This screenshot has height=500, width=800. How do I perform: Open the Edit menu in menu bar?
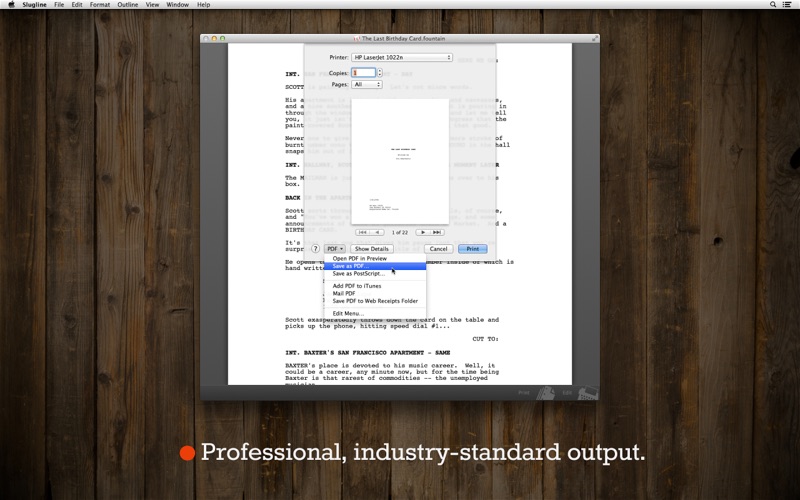pos(77,5)
